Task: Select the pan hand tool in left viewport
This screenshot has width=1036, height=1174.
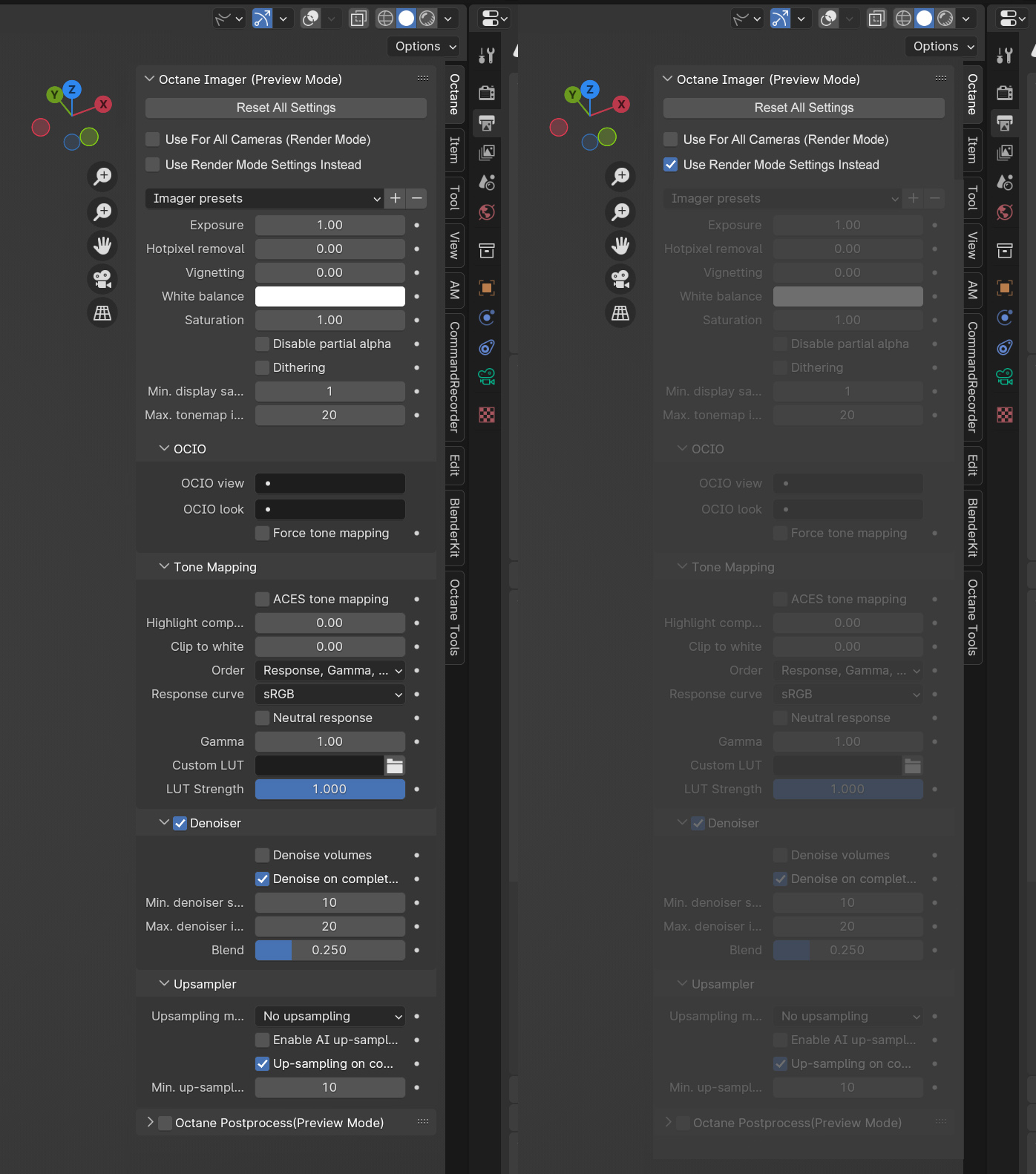Action: coord(102,245)
